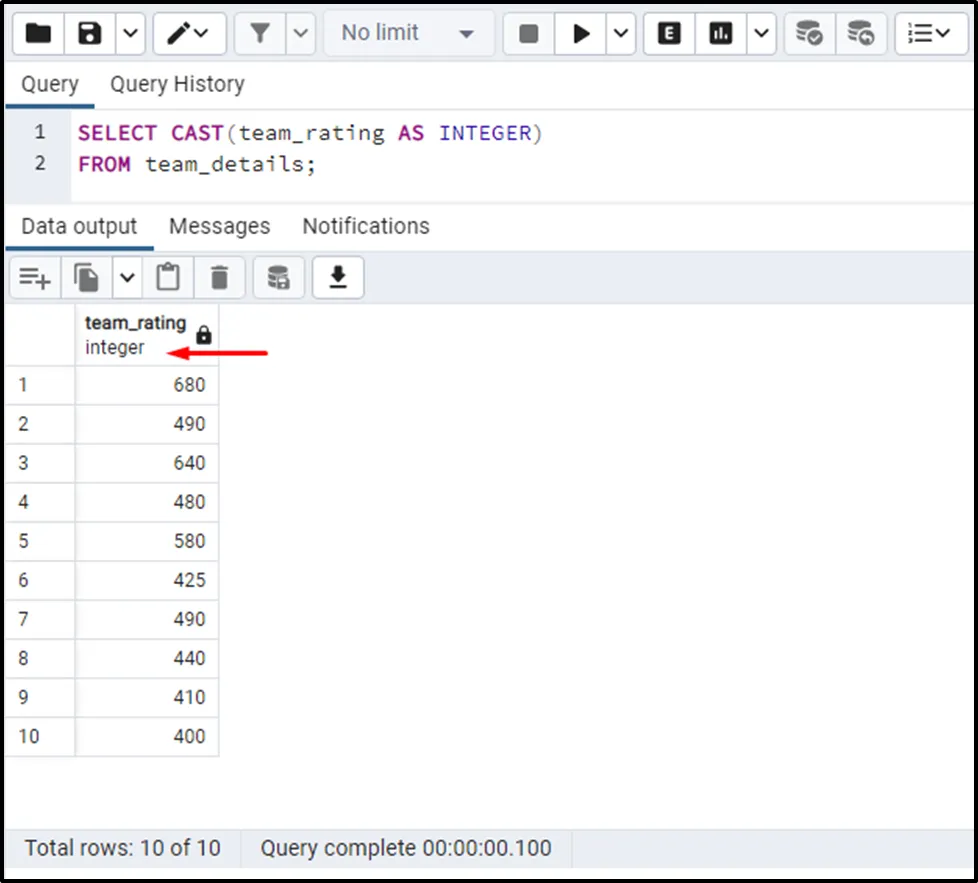The image size is (978, 883).
Task: Save the query file
Action: click(x=90, y=33)
